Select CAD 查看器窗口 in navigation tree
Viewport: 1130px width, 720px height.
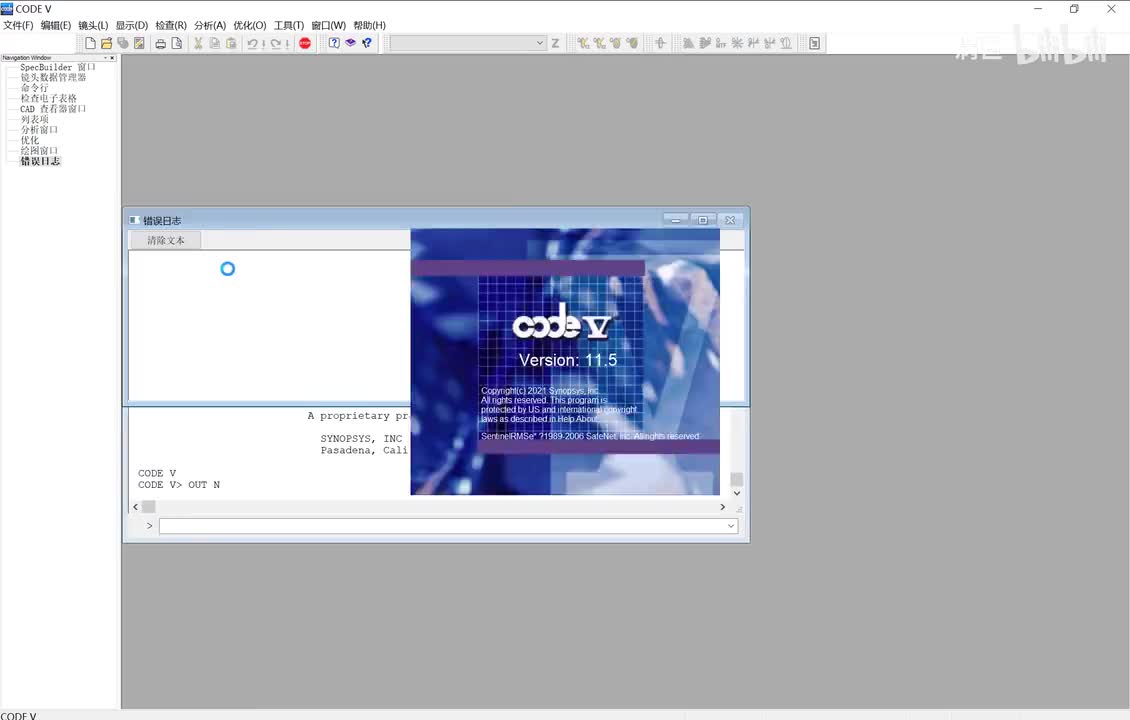[x=53, y=109]
